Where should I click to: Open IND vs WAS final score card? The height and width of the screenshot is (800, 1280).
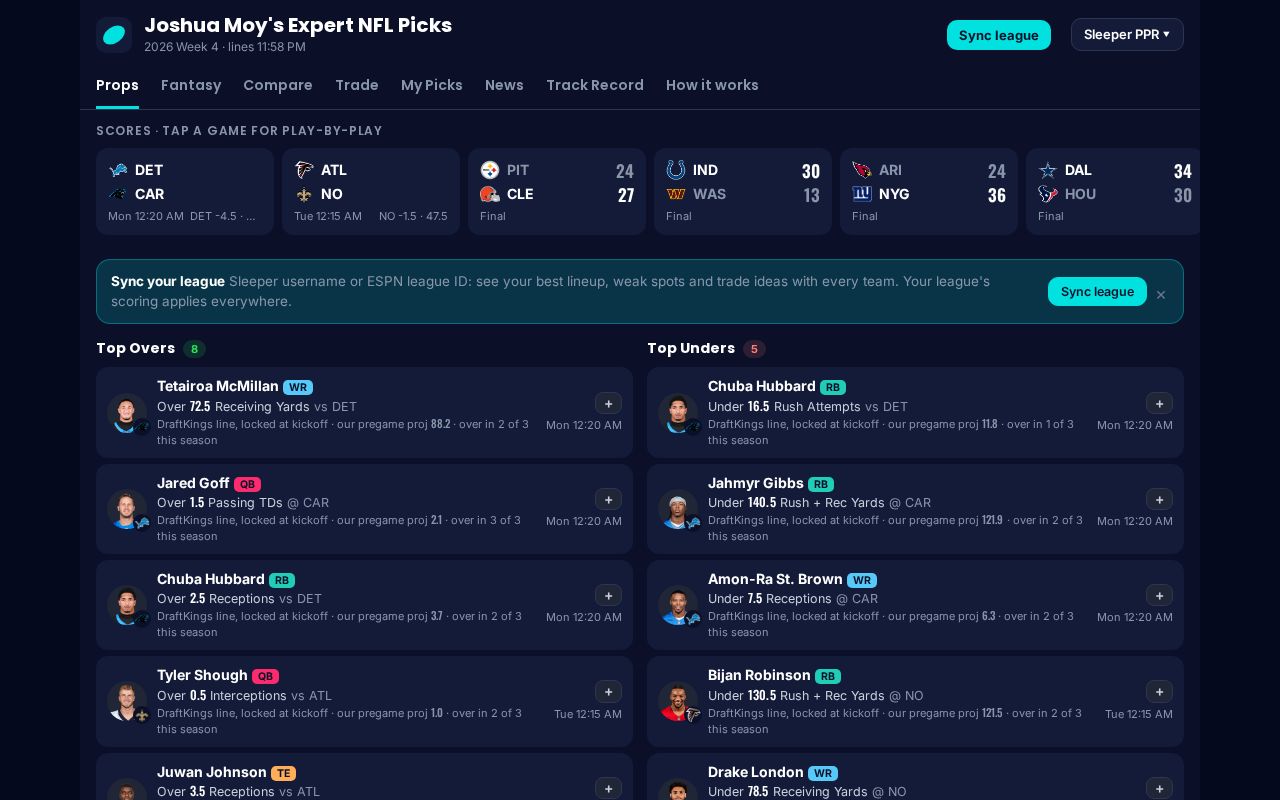743,191
